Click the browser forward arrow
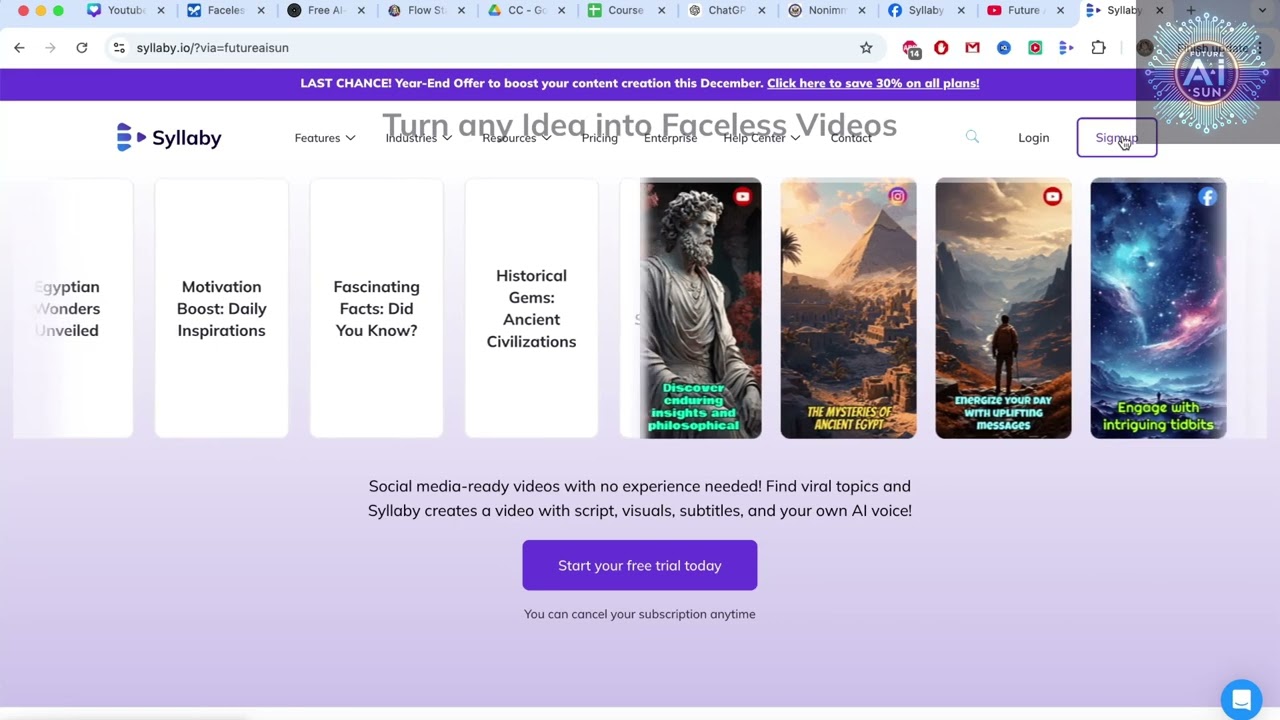The height and width of the screenshot is (720, 1280). tap(50, 47)
